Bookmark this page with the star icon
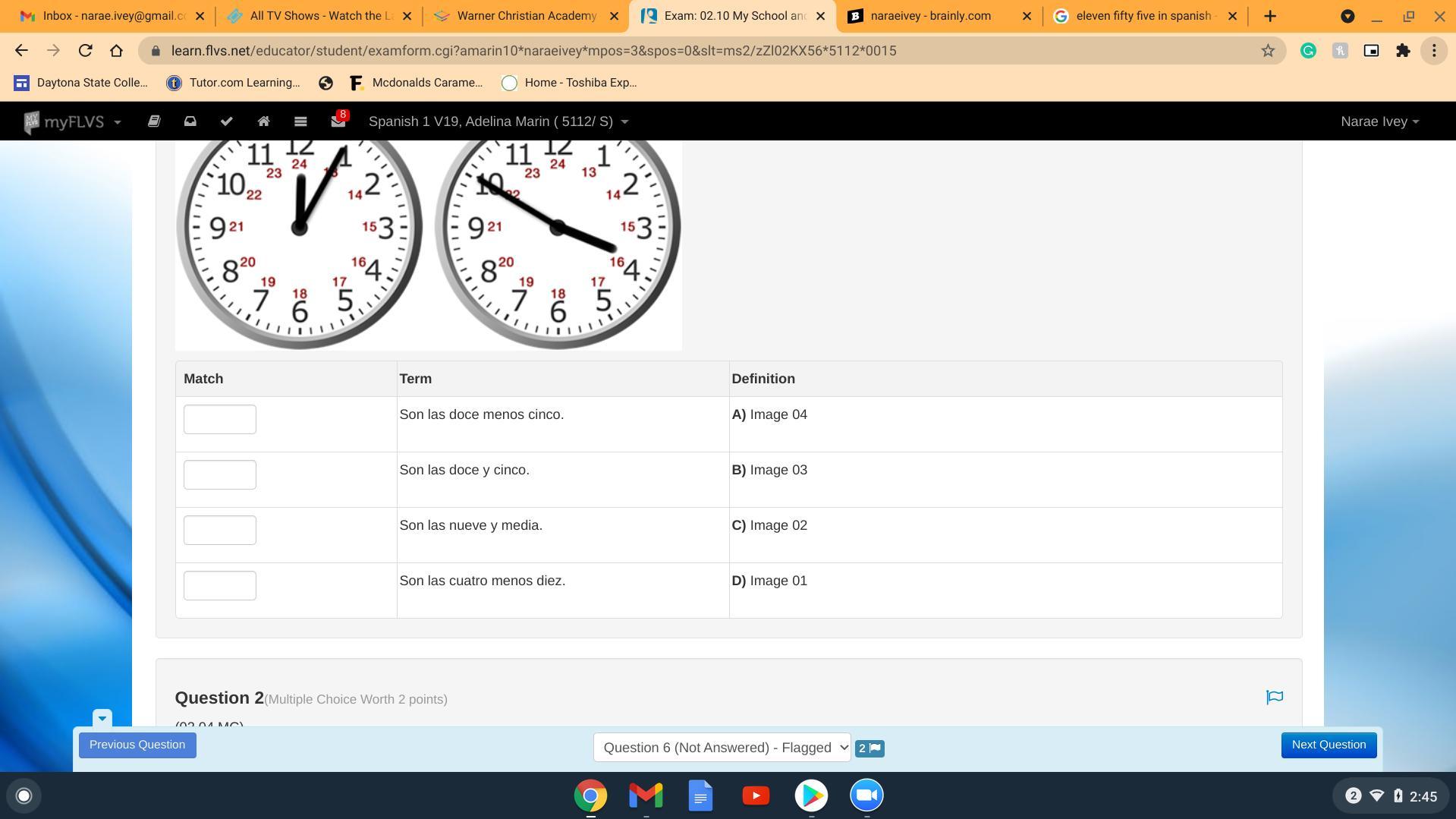The height and width of the screenshot is (819, 1456). (1268, 51)
